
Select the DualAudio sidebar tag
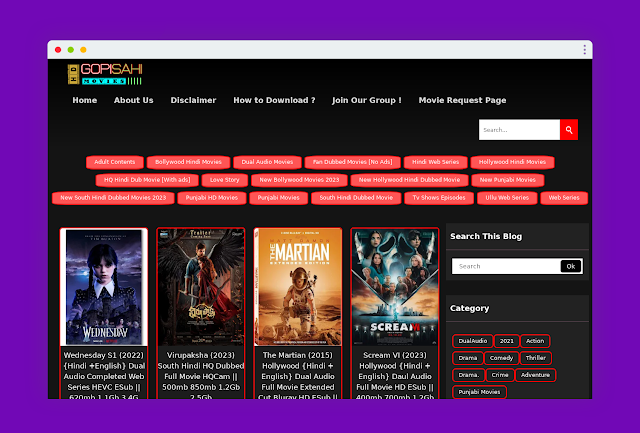pos(473,341)
